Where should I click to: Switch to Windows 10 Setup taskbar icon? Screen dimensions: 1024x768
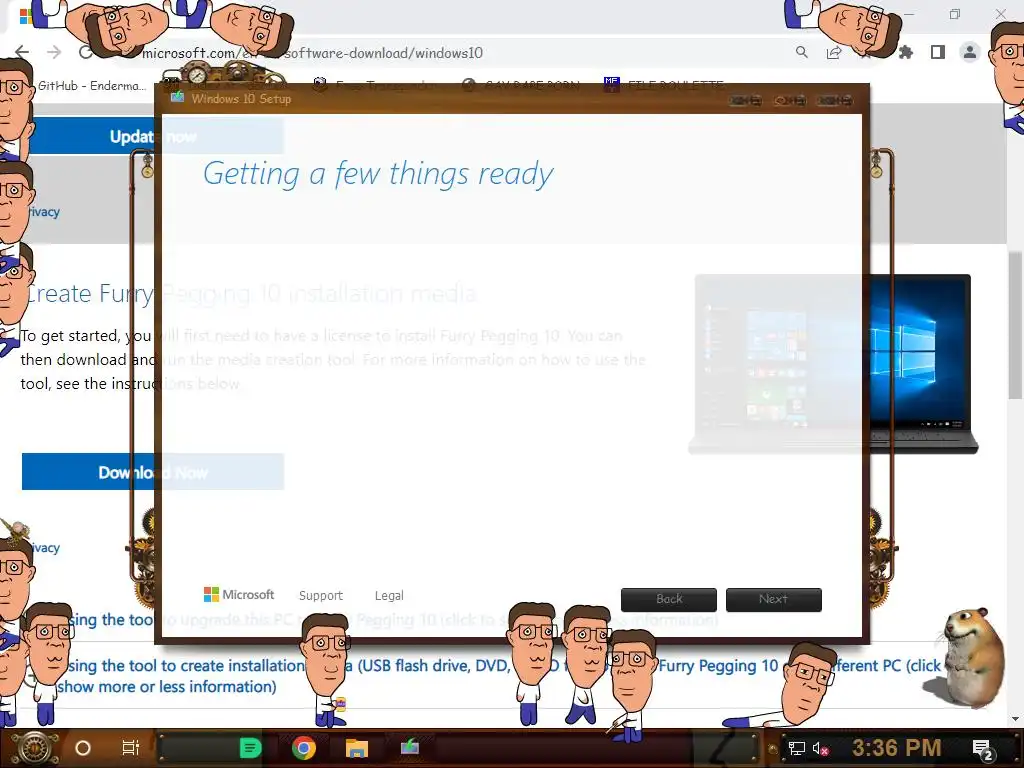coord(409,747)
